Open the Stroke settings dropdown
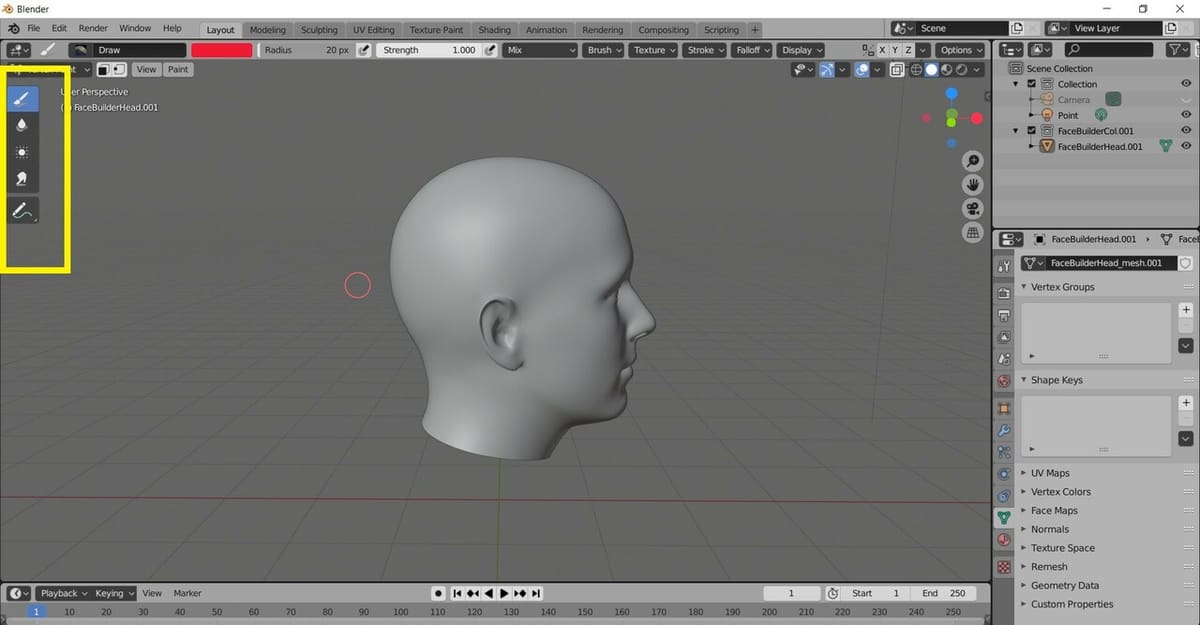 (x=705, y=50)
